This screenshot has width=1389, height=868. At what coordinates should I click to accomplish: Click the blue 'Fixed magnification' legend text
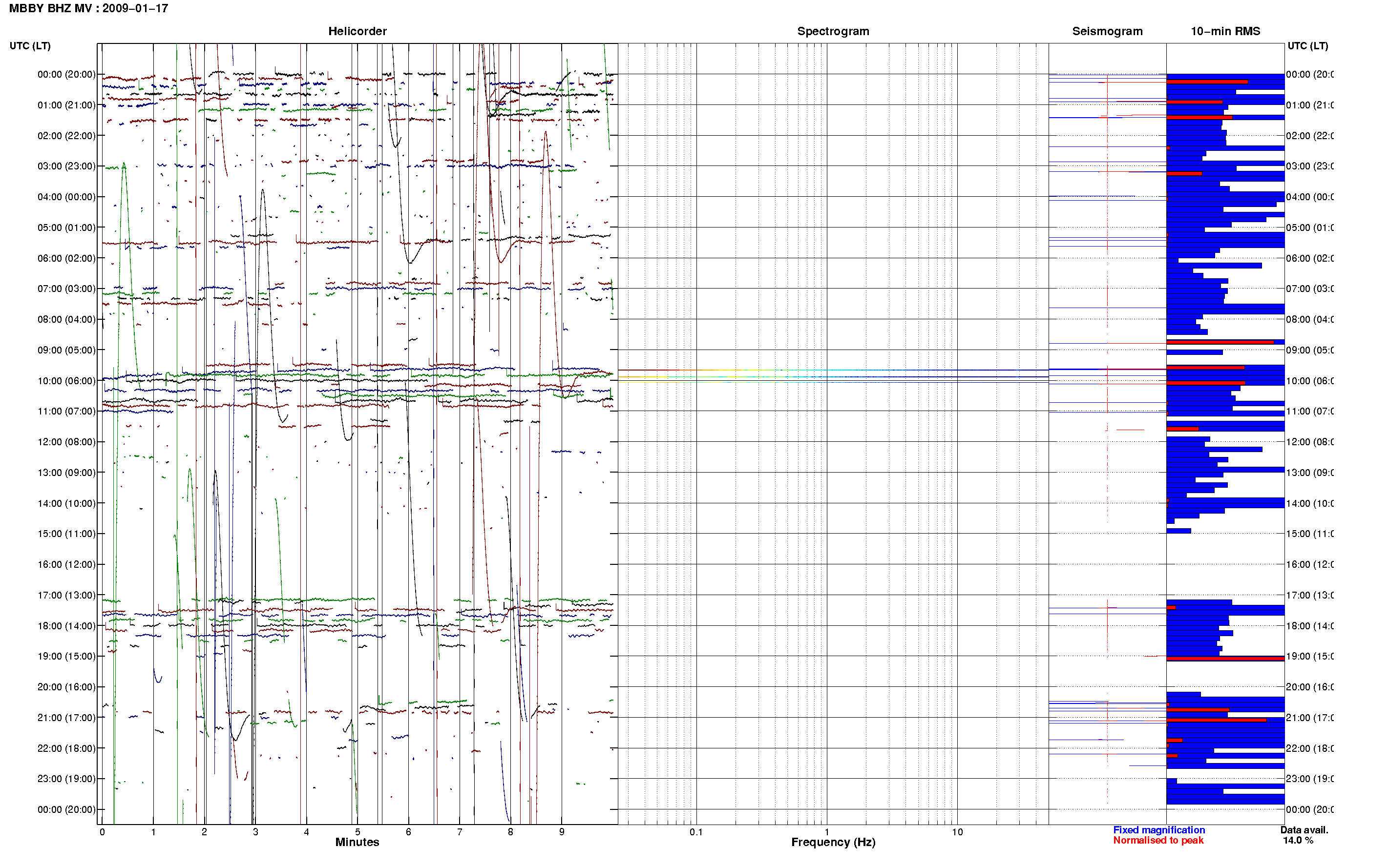(1159, 830)
